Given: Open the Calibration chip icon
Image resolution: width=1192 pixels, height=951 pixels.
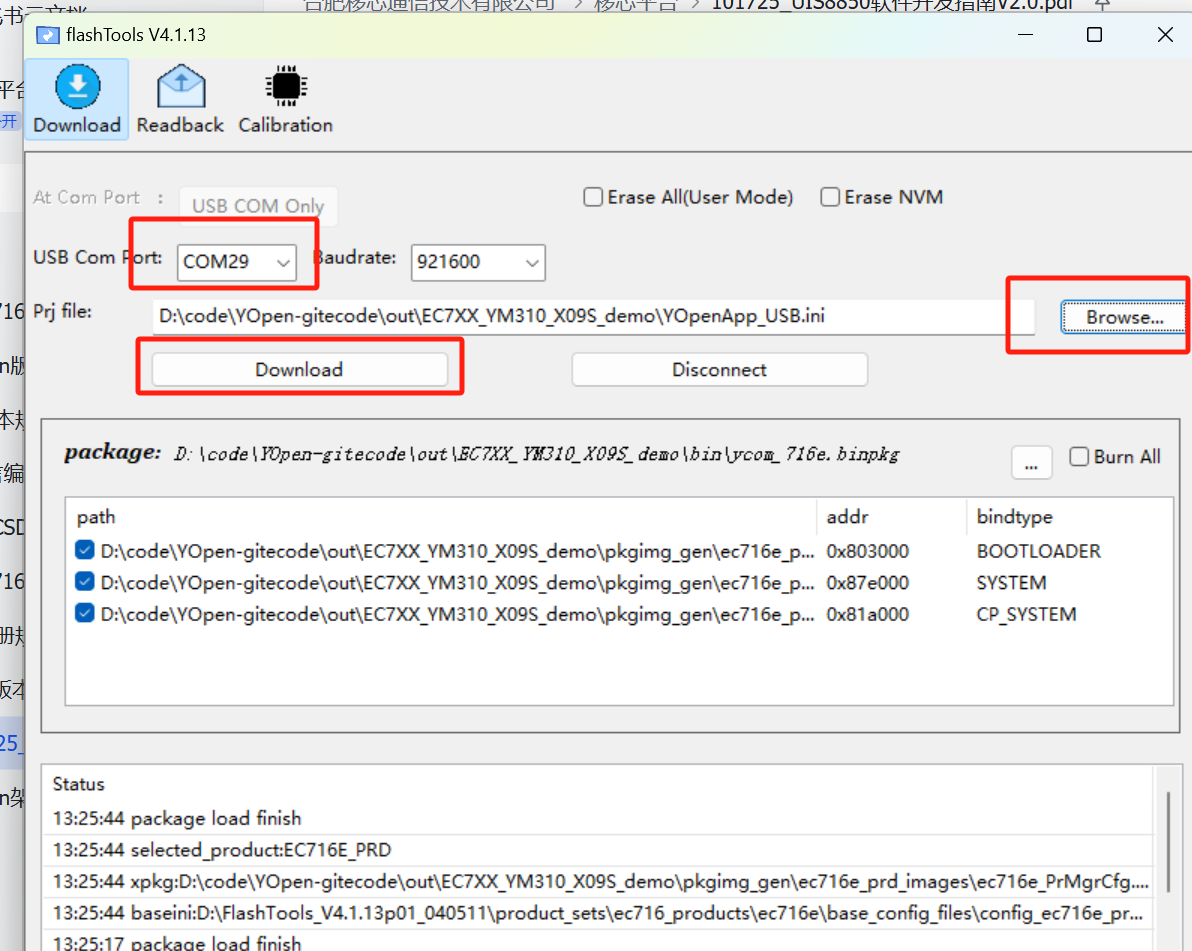Looking at the screenshot, I should 285,99.
